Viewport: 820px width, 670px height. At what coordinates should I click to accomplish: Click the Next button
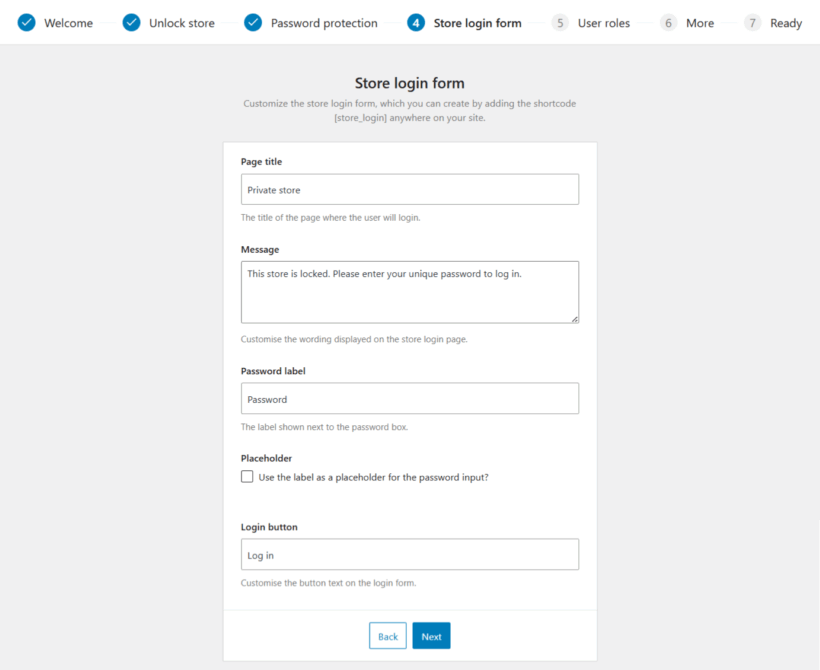coord(431,635)
